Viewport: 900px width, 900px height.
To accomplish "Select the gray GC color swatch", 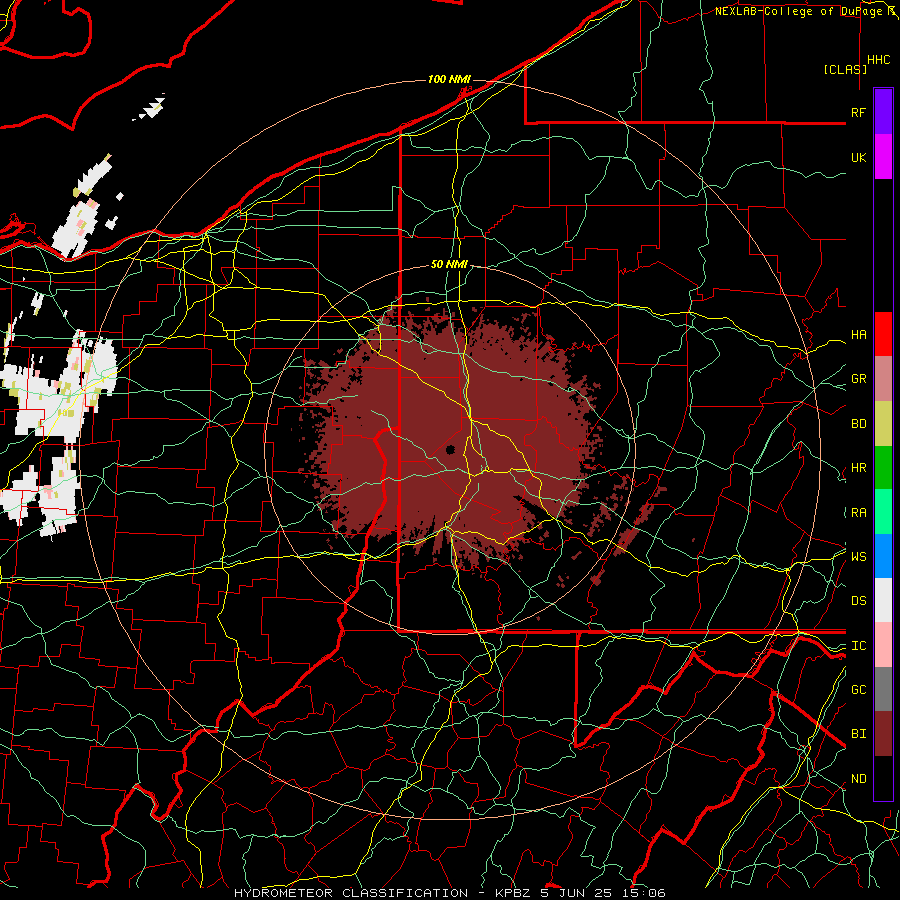I will click(x=883, y=689).
